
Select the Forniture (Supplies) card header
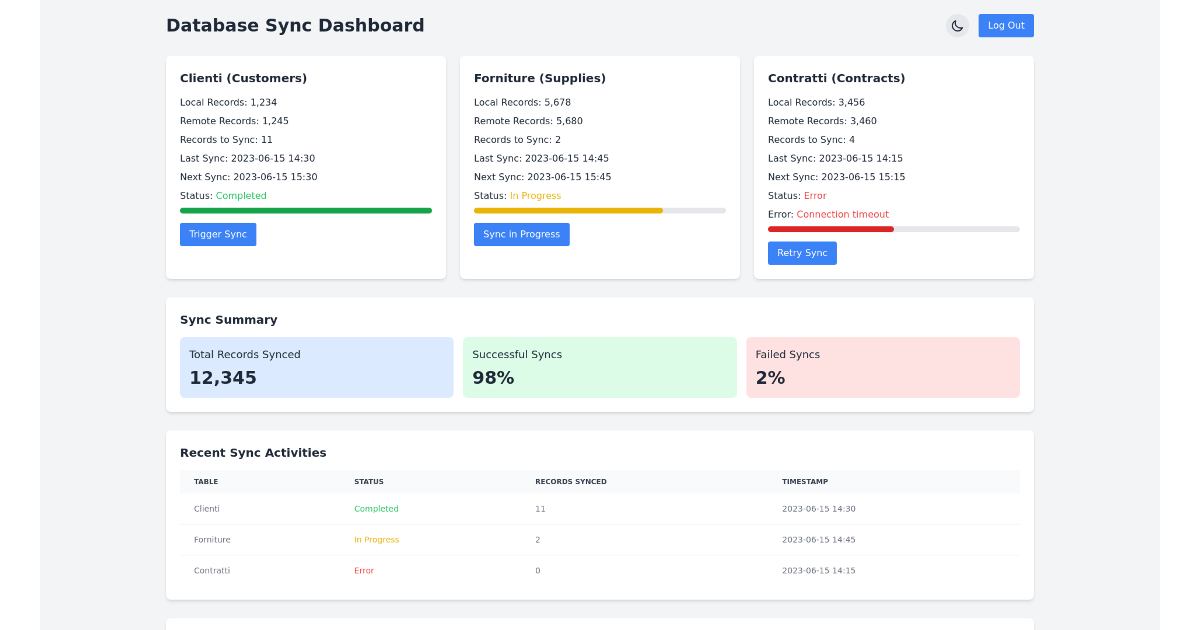coord(539,77)
